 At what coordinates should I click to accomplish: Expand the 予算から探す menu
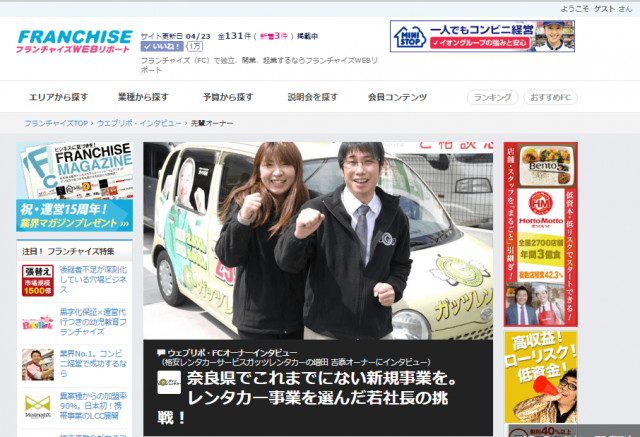[226, 97]
